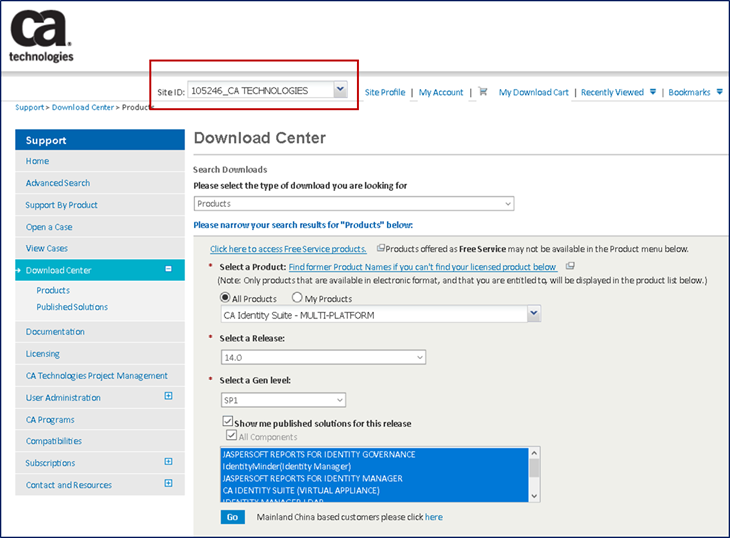Select the My Products radio button
The height and width of the screenshot is (538, 730).
[x=297, y=297]
